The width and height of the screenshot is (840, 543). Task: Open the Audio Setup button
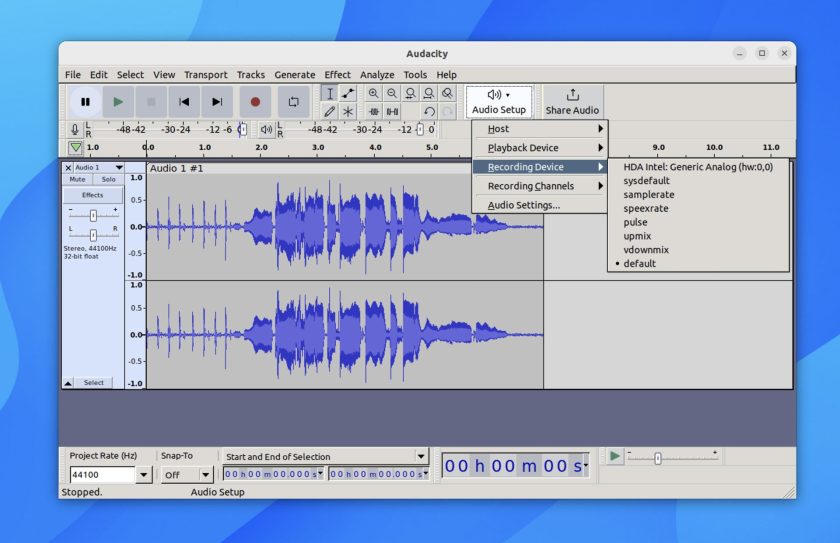click(499, 101)
